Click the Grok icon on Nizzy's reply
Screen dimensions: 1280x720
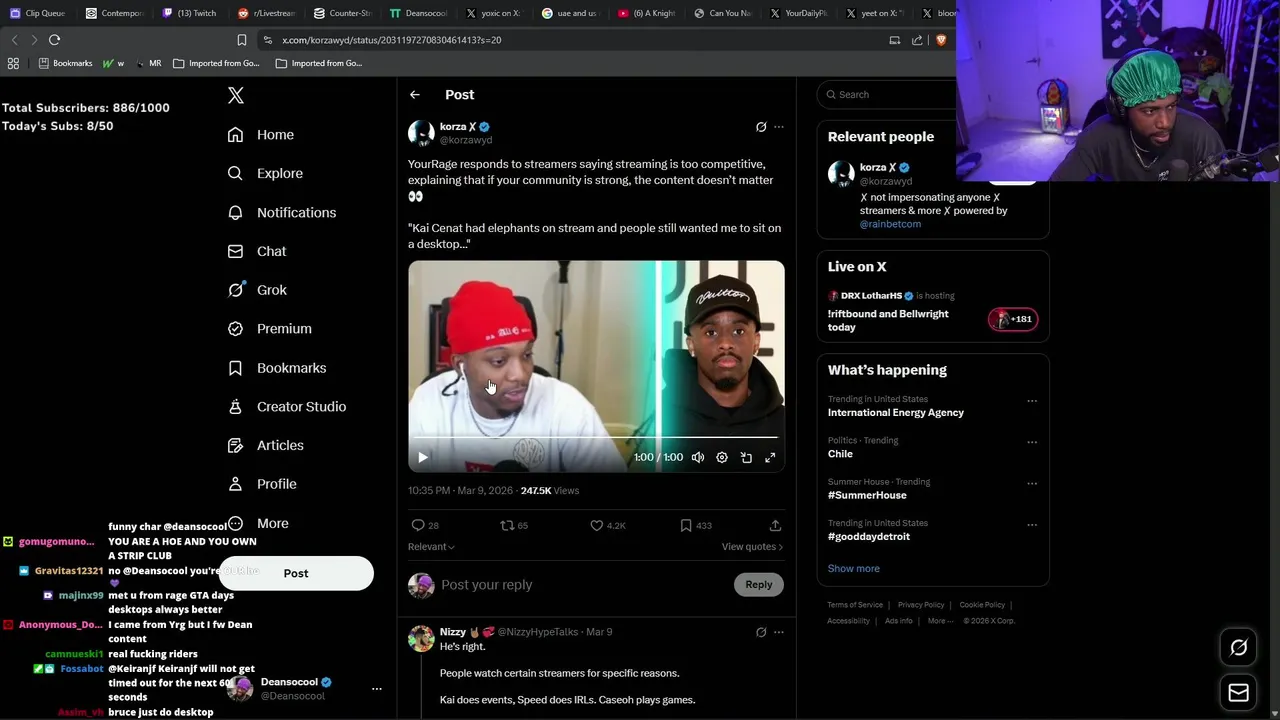tap(761, 632)
